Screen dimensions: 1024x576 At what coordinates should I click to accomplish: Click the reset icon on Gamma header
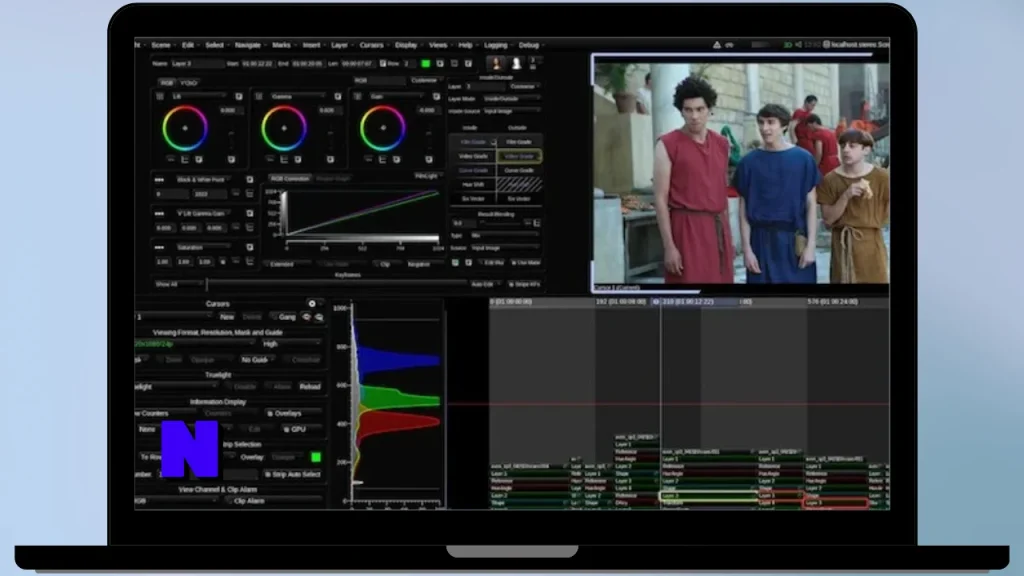point(338,97)
